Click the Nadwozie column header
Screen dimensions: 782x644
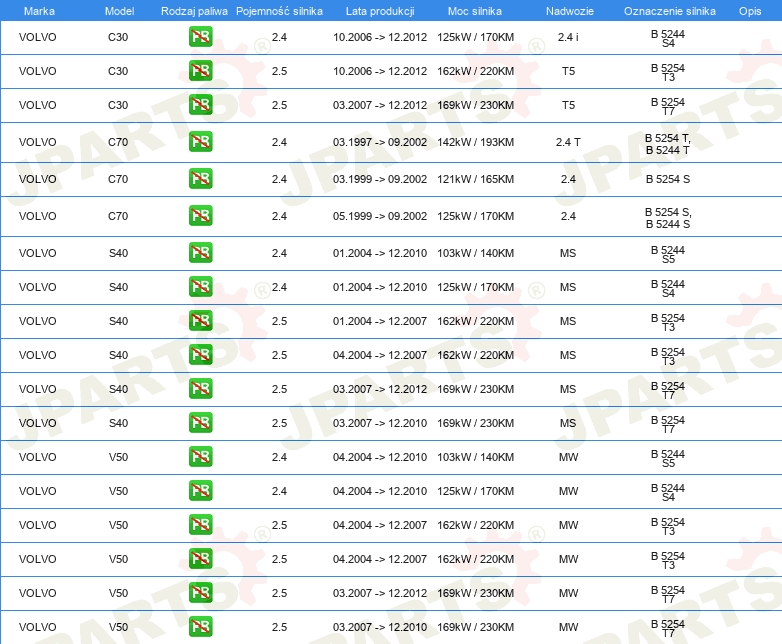567,10
